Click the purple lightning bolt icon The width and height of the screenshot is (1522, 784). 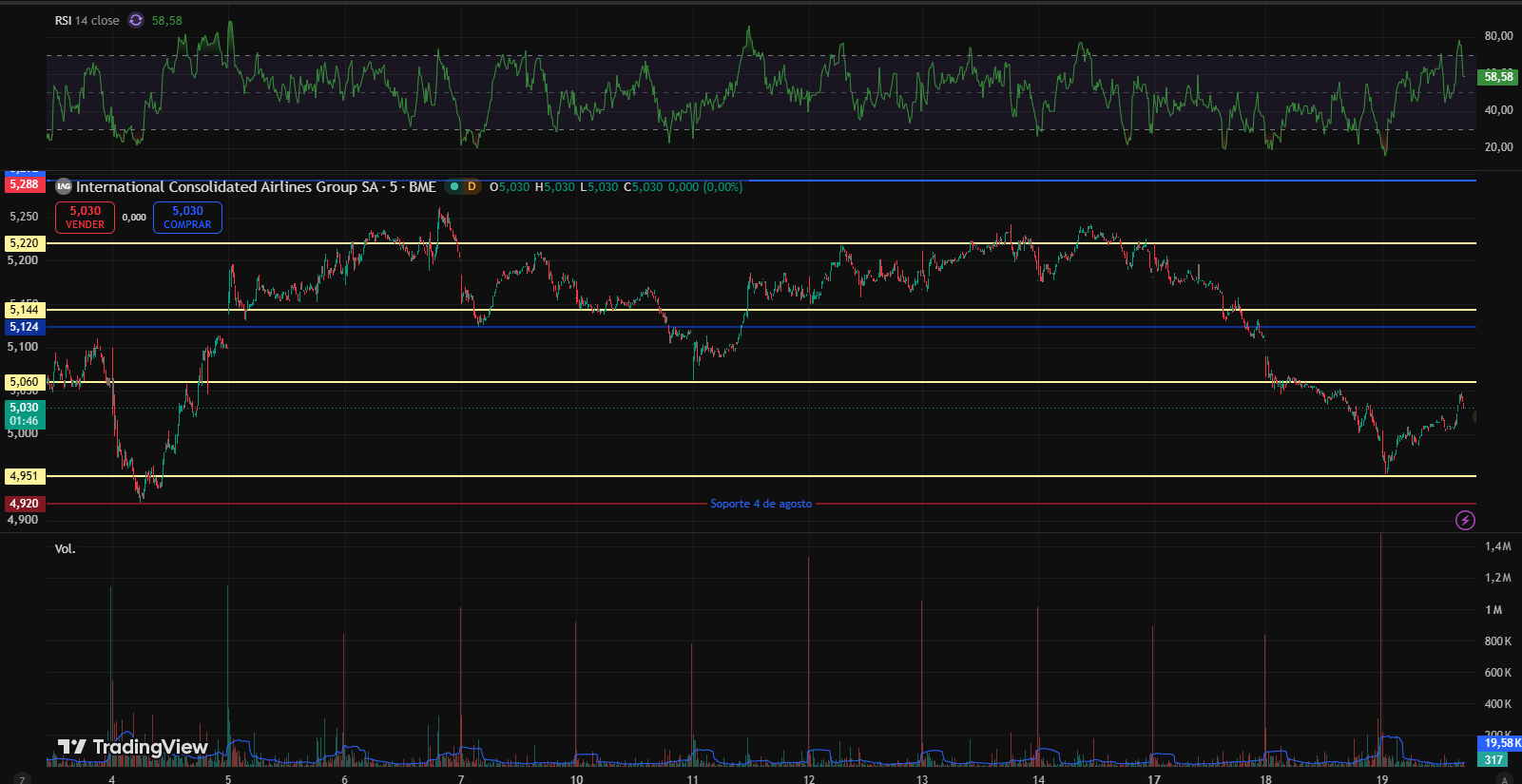coord(1466,520)
